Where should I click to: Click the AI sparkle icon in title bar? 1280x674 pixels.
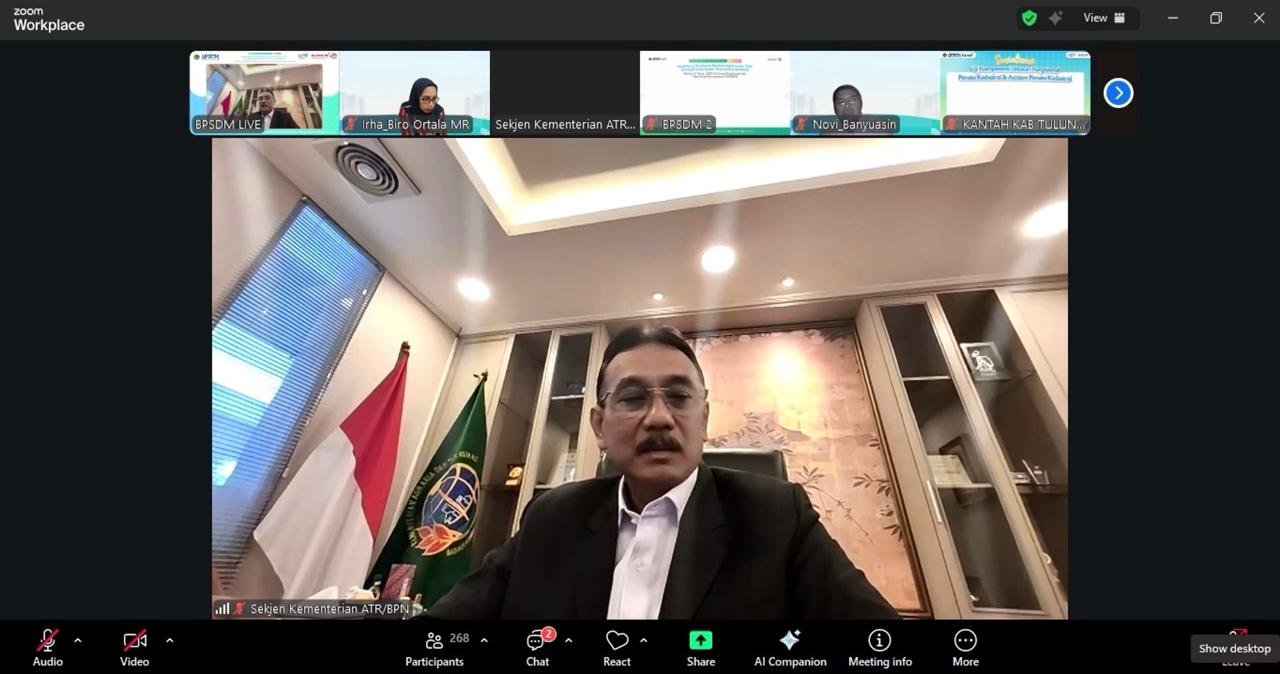pos(1056,18)
